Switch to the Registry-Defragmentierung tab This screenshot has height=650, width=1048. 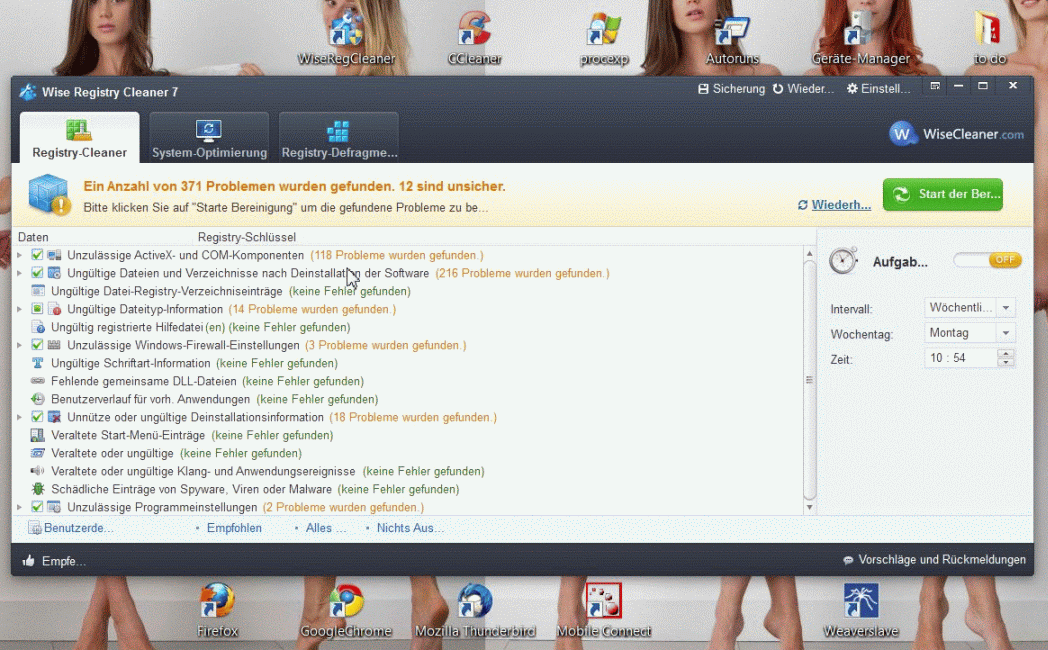tap(339, 138)
